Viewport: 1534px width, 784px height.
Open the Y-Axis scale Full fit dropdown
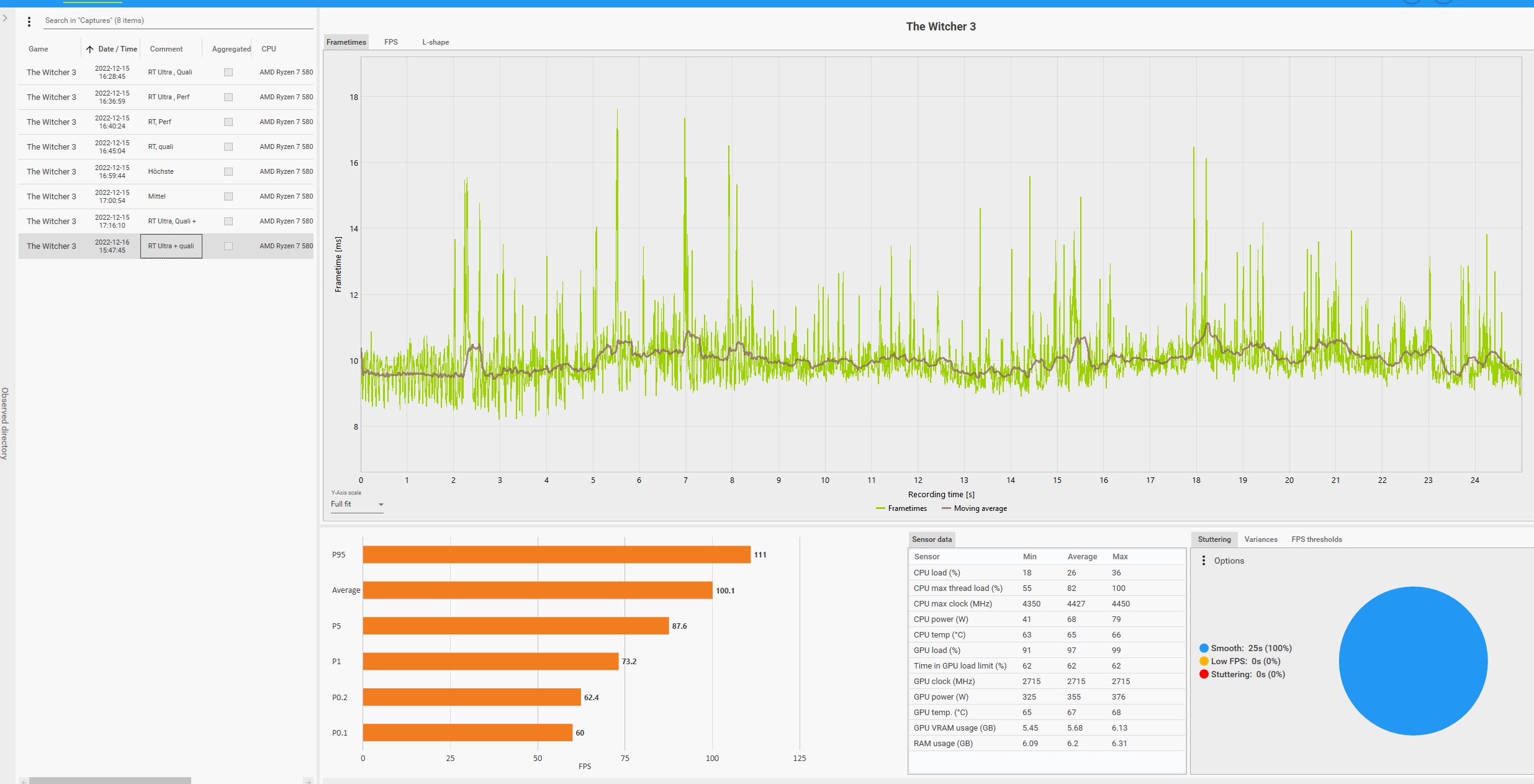(x=357, y=504)
